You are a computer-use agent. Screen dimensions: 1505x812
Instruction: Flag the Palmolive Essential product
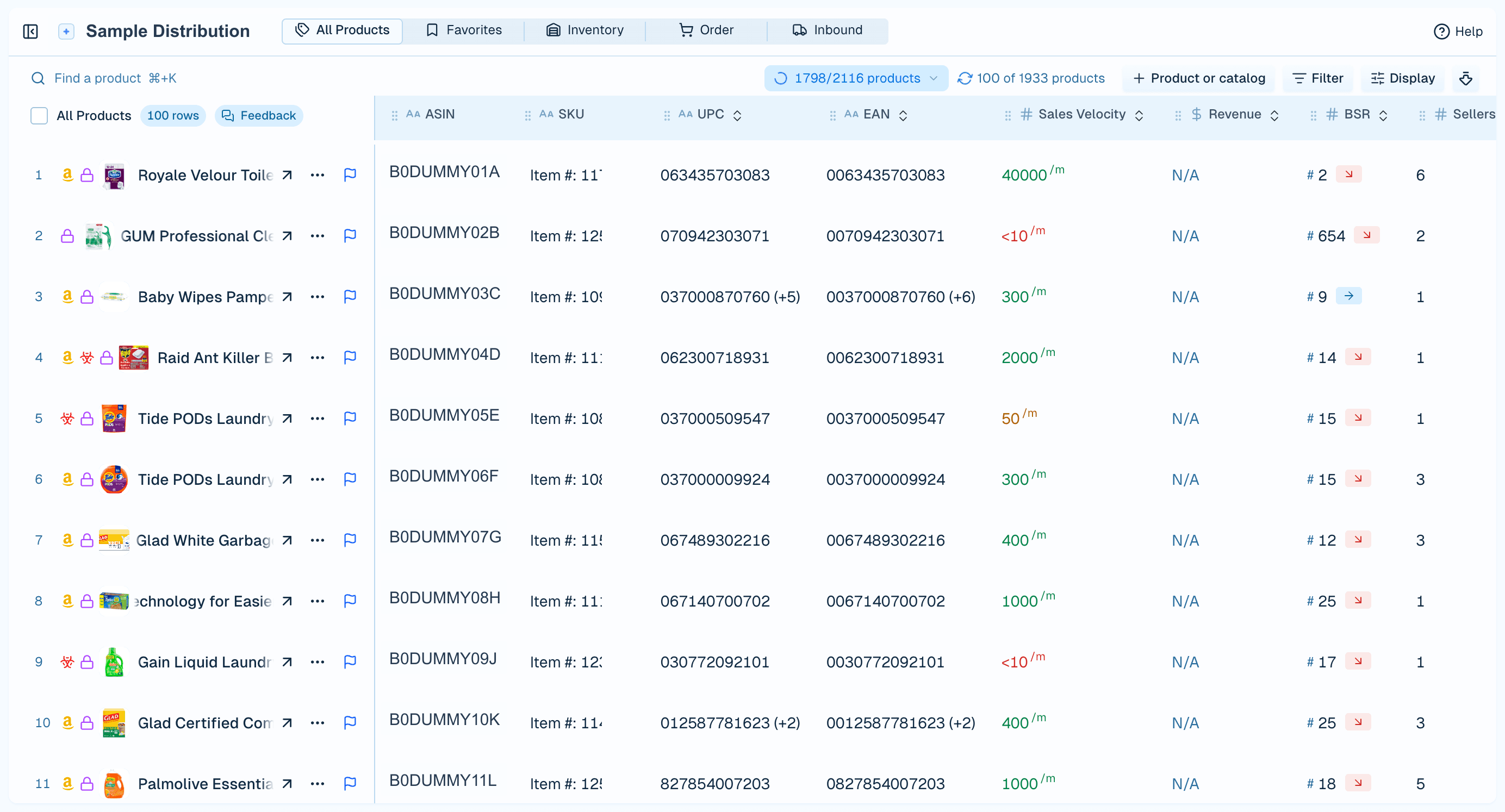tap(350, 784)
